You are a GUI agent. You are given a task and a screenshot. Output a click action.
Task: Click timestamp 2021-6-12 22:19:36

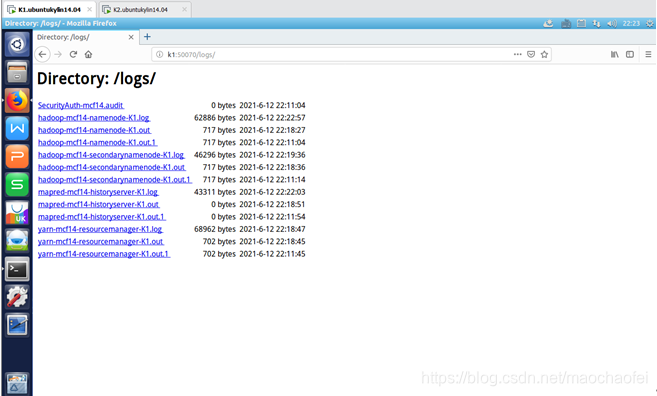click(272, 155)
